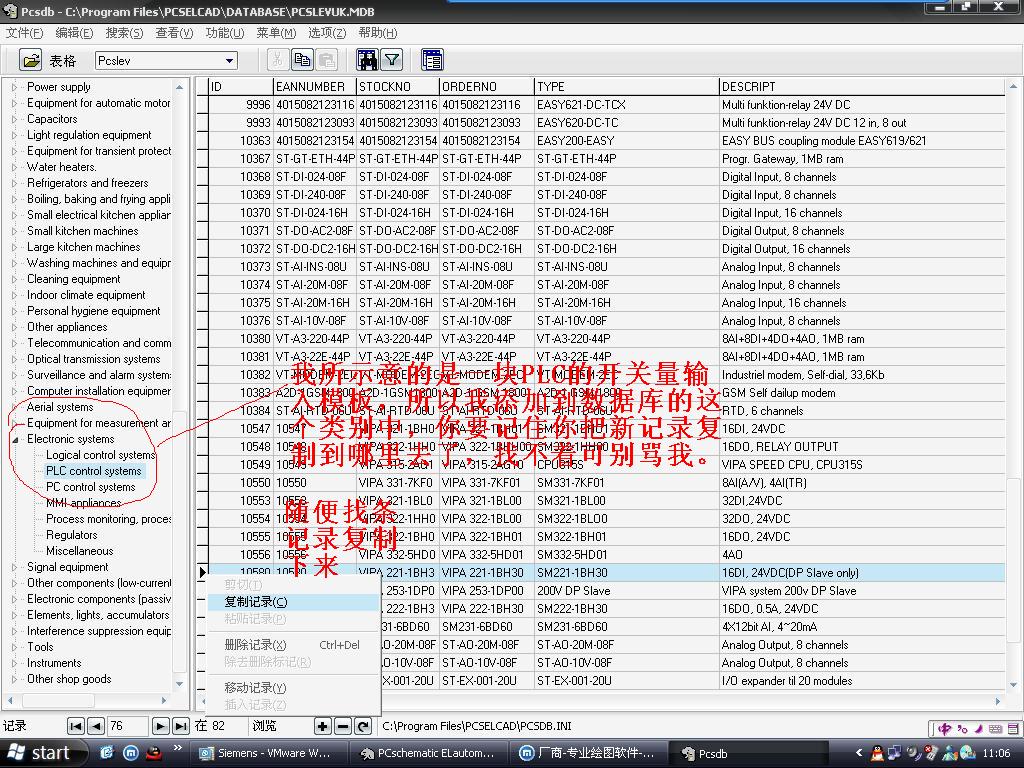The width and height of the screenshot is (1024, 768).
Task: Click the Progr. Gateway, 1MB ram description
Action: click(862, 159)
